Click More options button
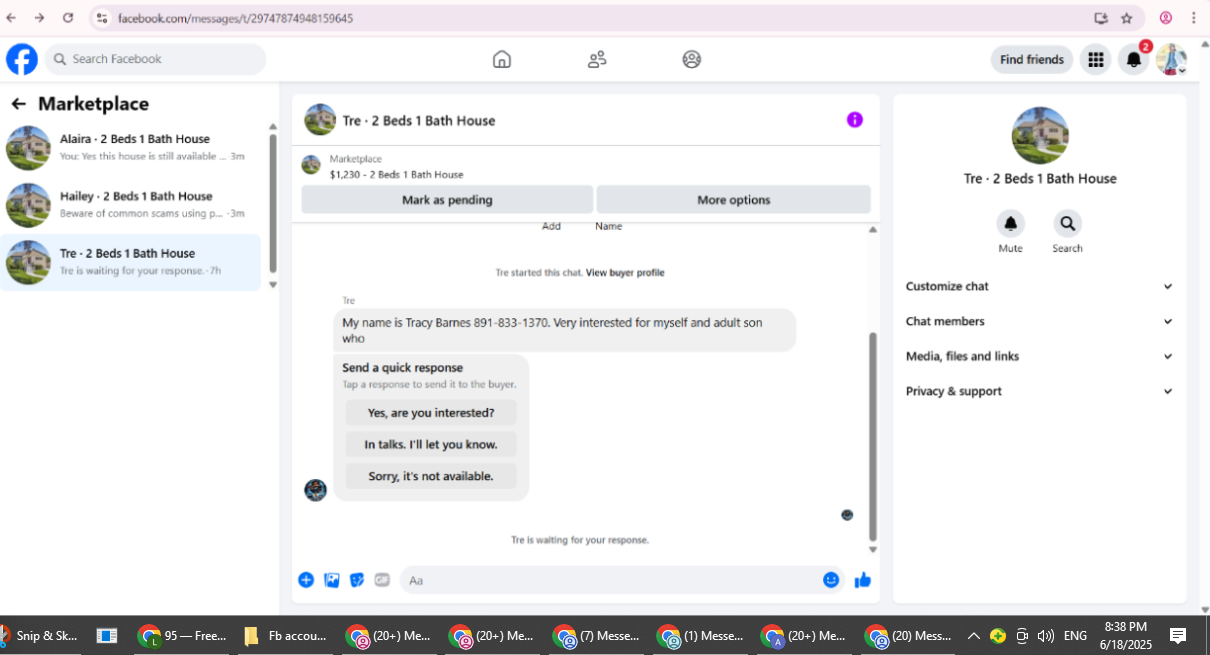The width and height of the screenshot is (1210, 655). [734, 200]
